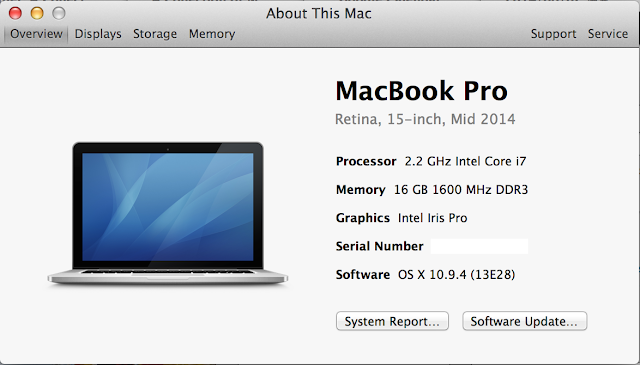Switch to the Displays tab
The height and width of the screenshot is (365, 640).
pyautogui.click(x=98, y=34)
